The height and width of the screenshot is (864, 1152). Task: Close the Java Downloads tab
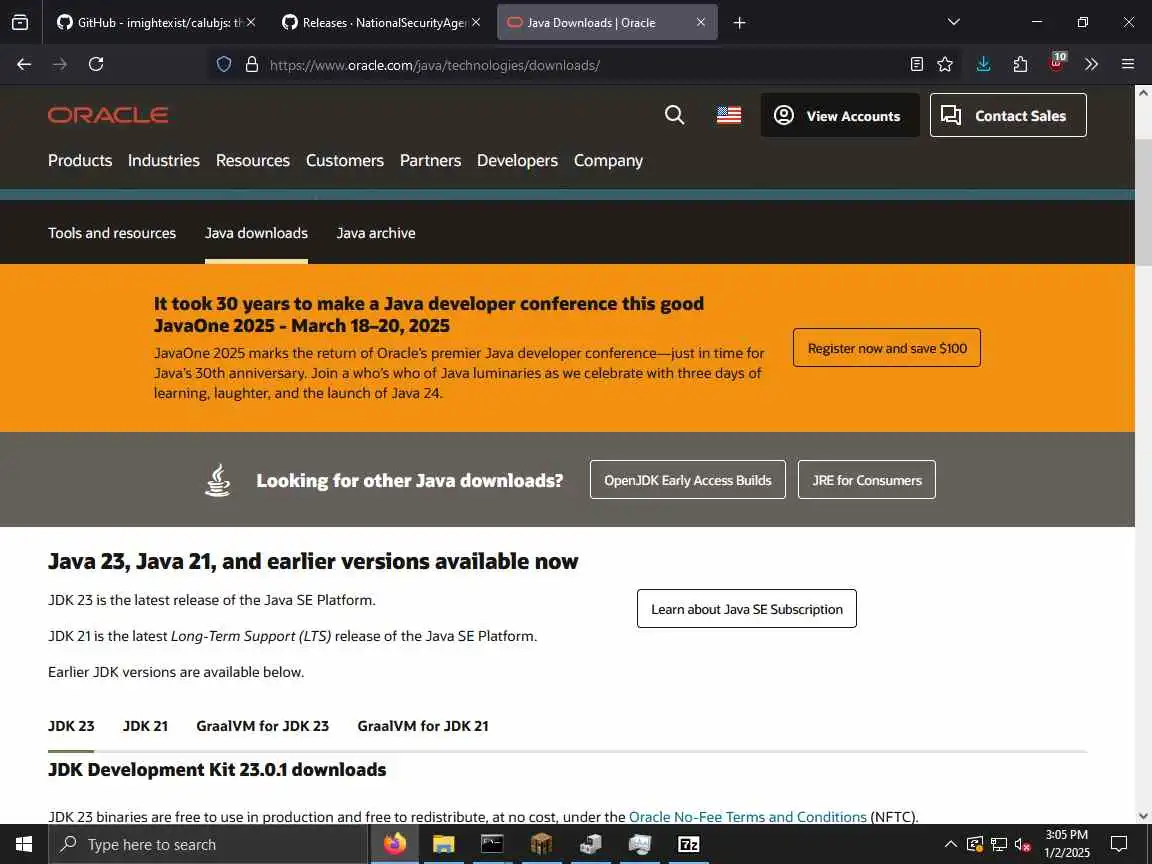tap(701, 23)
